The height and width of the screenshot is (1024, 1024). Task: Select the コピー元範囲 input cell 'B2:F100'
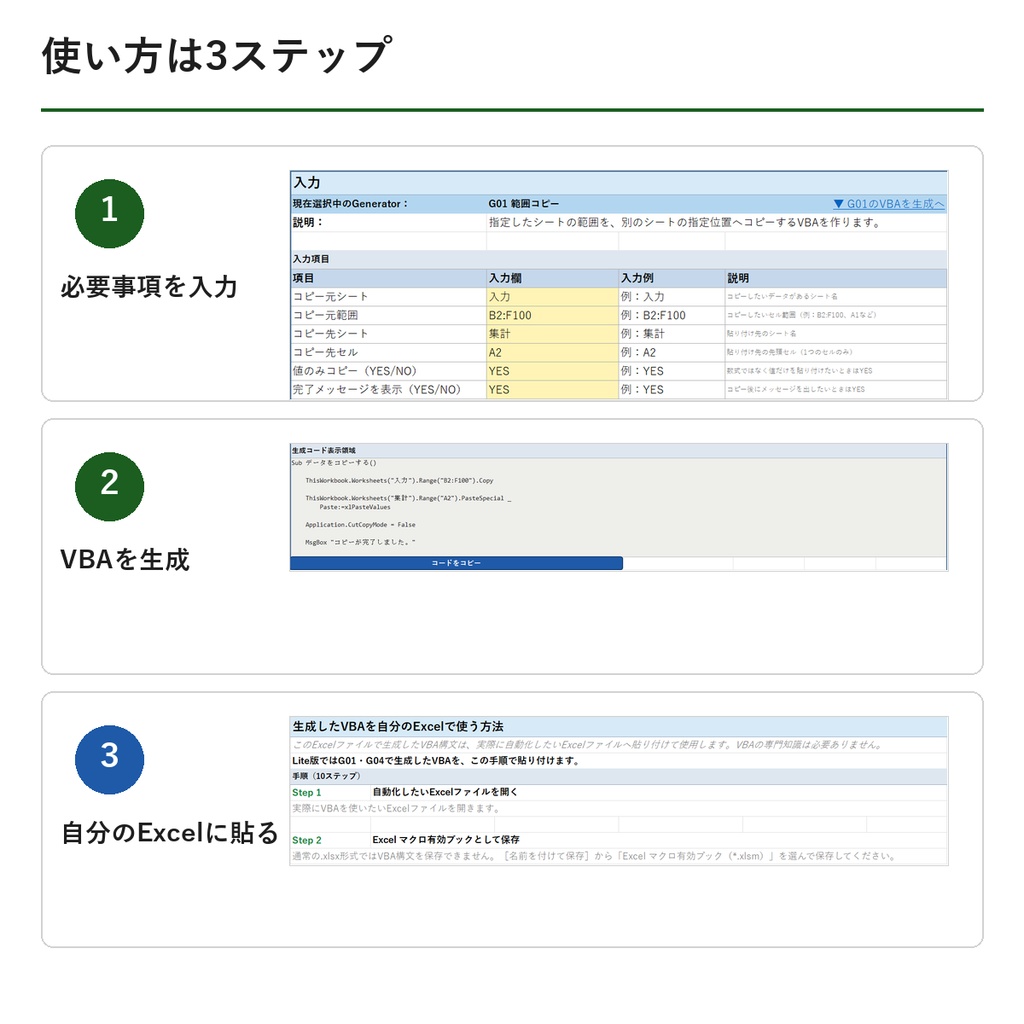pyautogui.click(x=552, y=315)
